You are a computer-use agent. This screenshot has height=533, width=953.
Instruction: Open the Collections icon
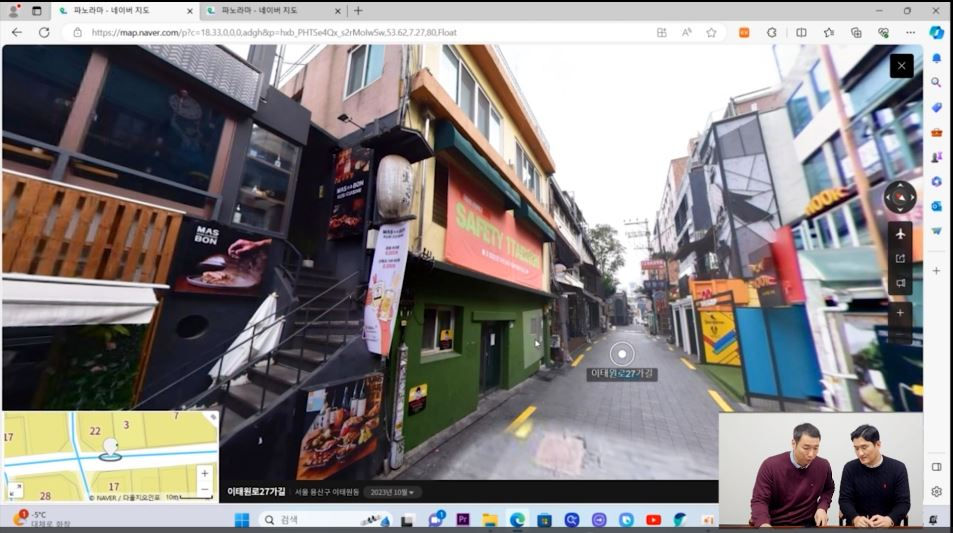point(856,33)
